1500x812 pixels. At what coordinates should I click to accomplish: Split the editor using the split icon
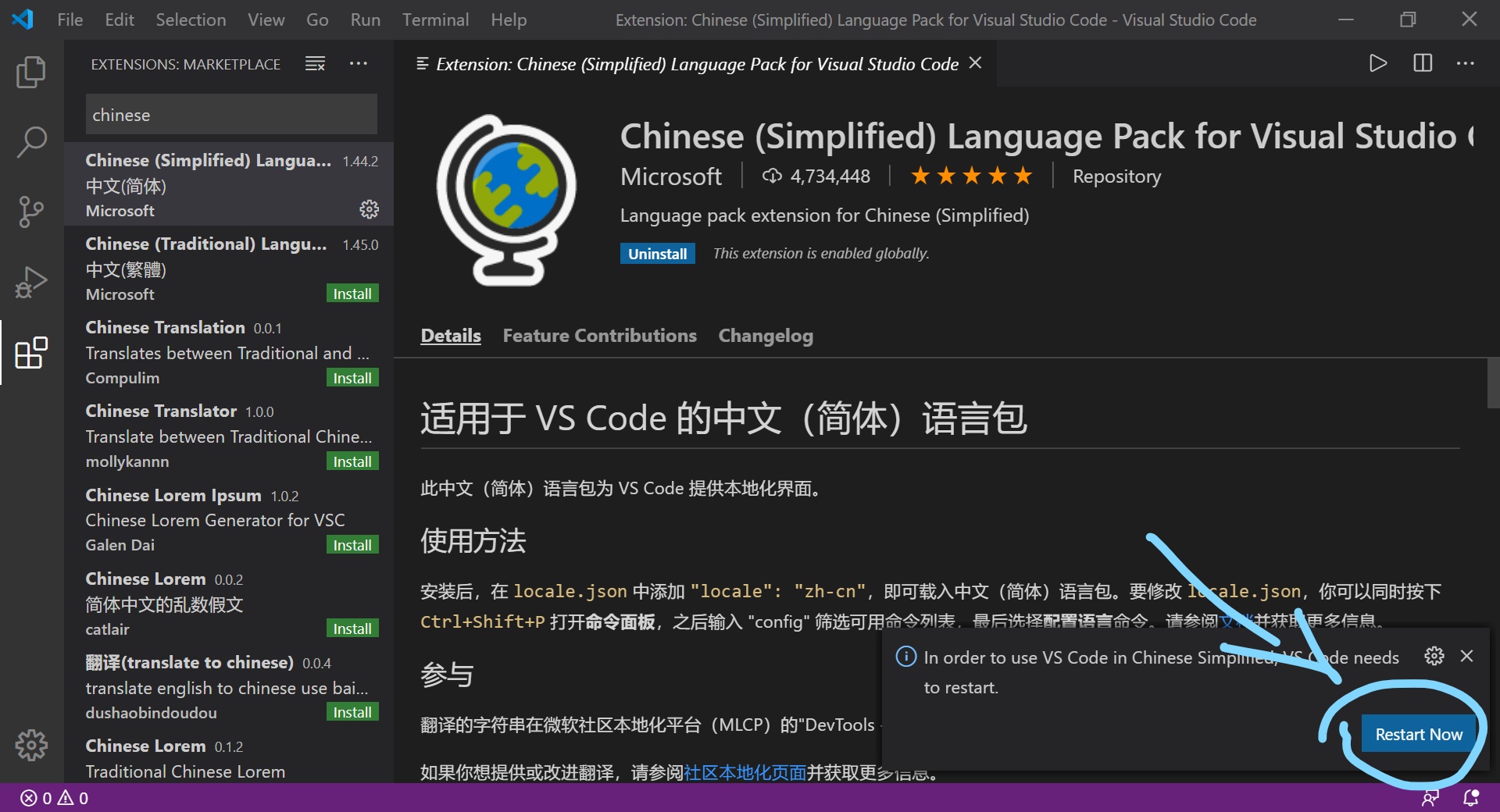click(x=1423, y=63)
